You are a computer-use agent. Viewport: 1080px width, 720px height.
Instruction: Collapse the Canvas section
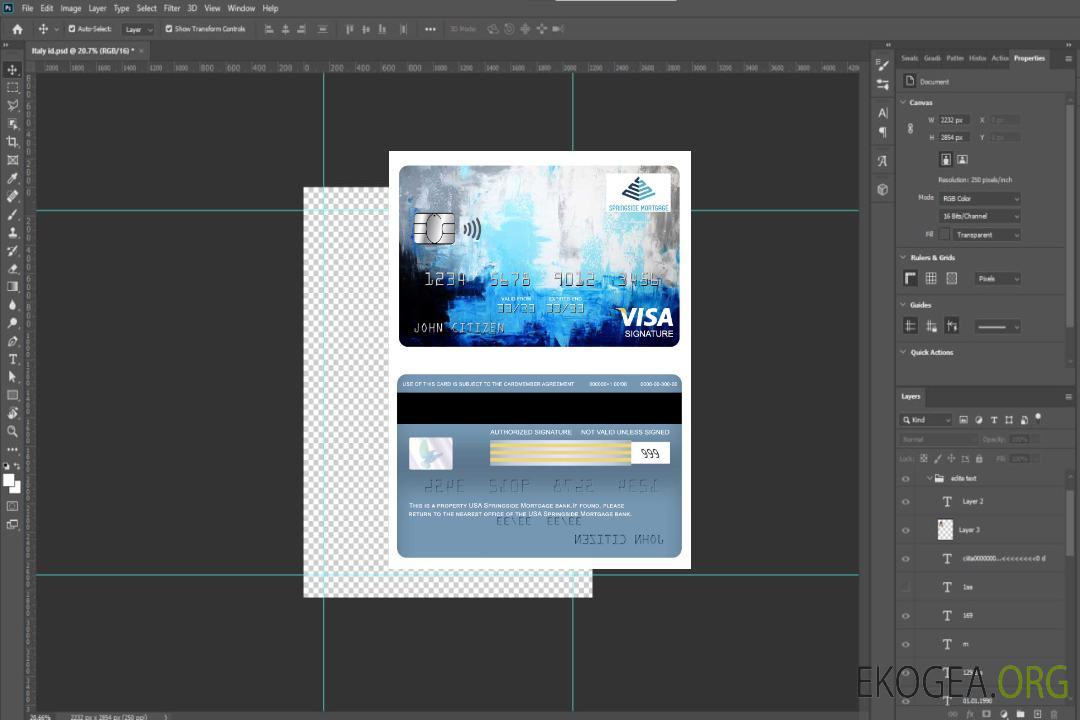point(904,102)
